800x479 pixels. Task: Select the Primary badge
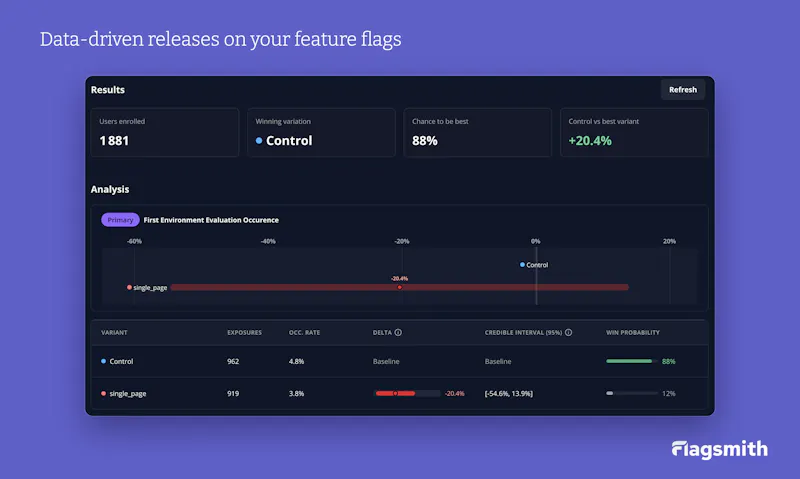[x=120, y=220]
